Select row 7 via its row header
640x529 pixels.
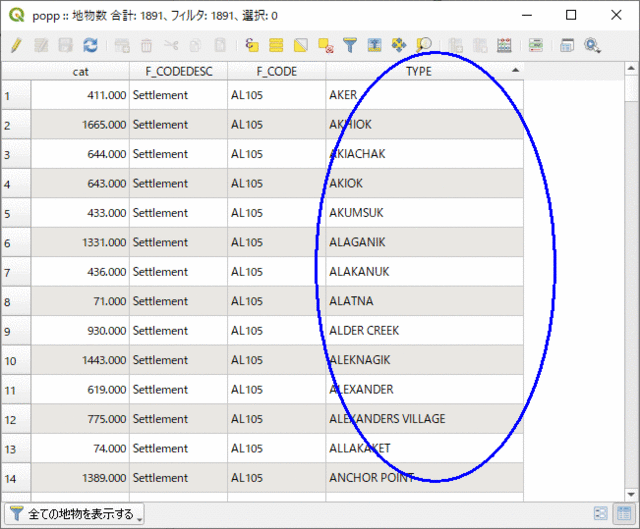point(16,272)
